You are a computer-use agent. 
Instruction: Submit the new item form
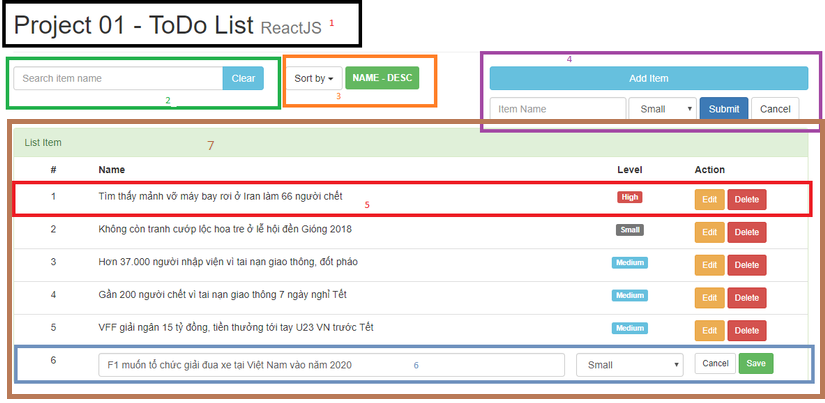click(724, 109)
